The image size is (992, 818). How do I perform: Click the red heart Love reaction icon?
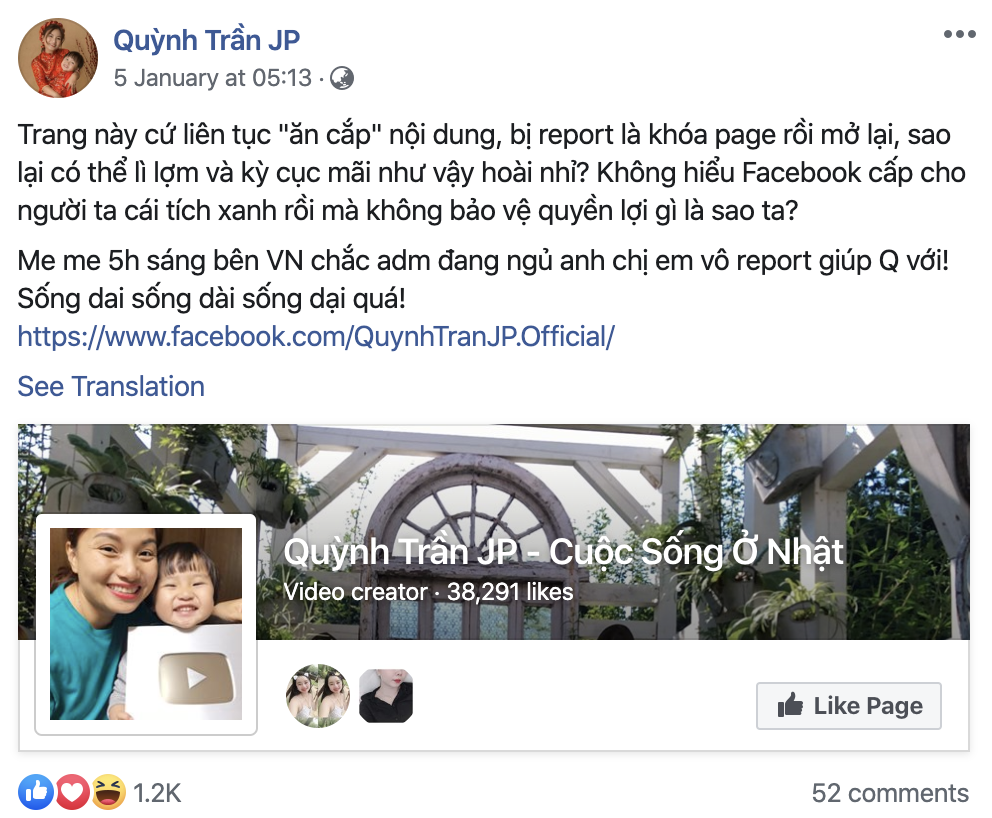pos(72,792)
